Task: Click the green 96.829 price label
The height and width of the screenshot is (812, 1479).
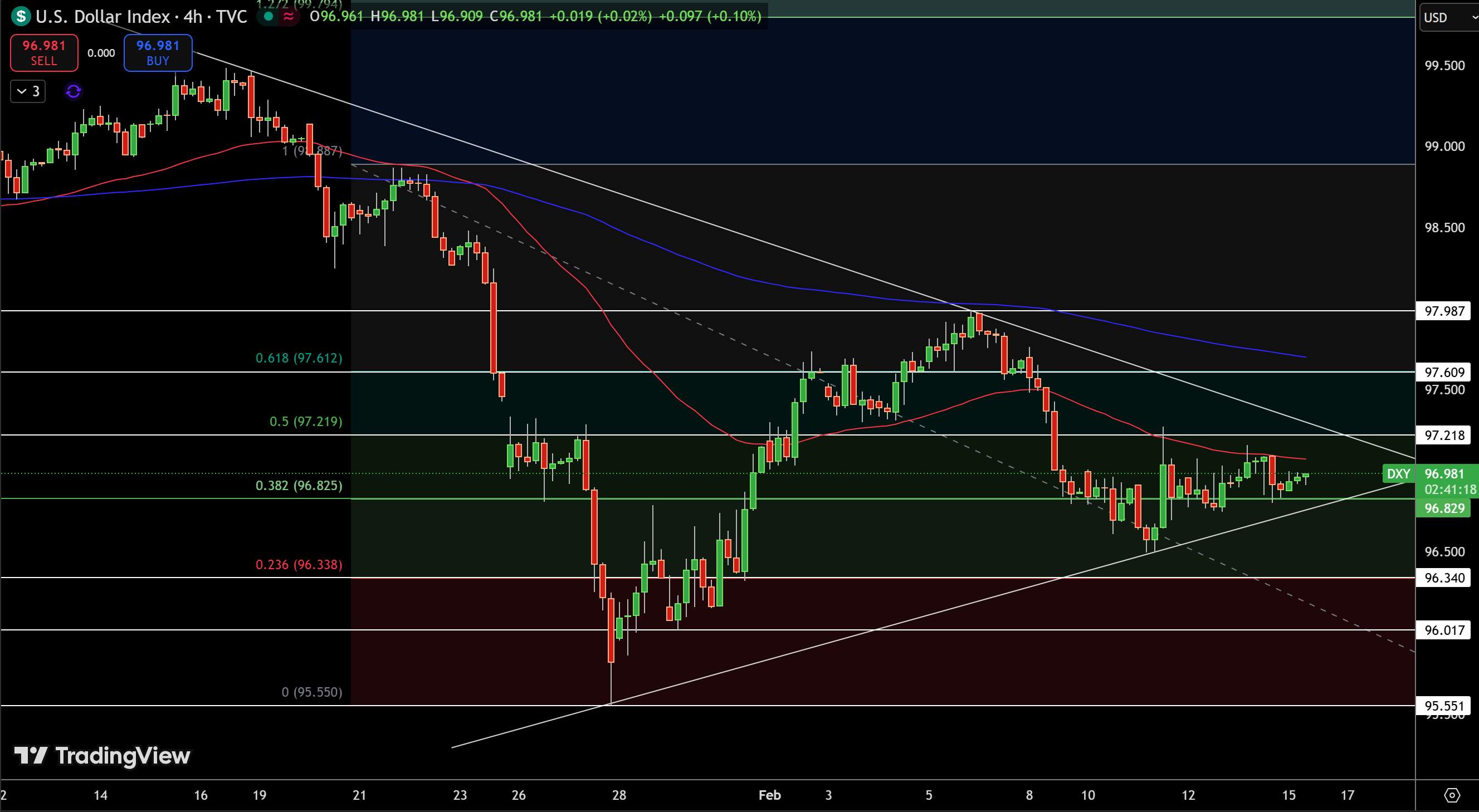Action: (1444, 508)
